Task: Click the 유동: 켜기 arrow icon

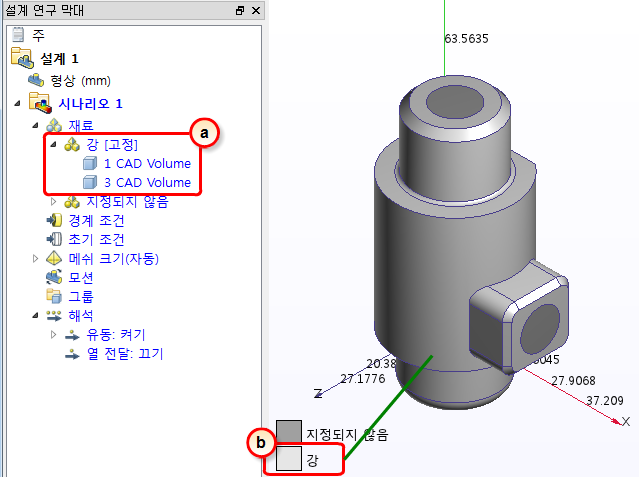Action: (72, 335)
